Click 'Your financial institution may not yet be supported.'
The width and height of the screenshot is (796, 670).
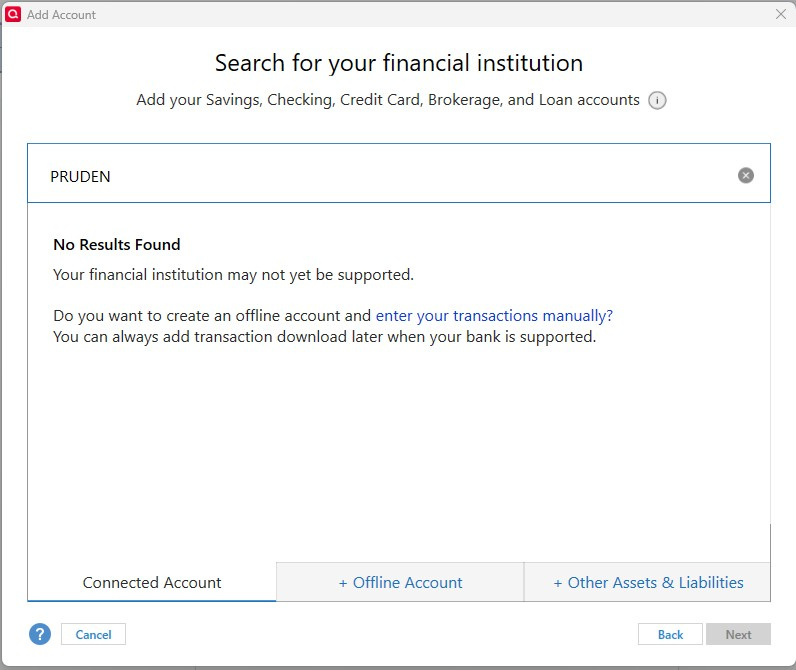234,275
